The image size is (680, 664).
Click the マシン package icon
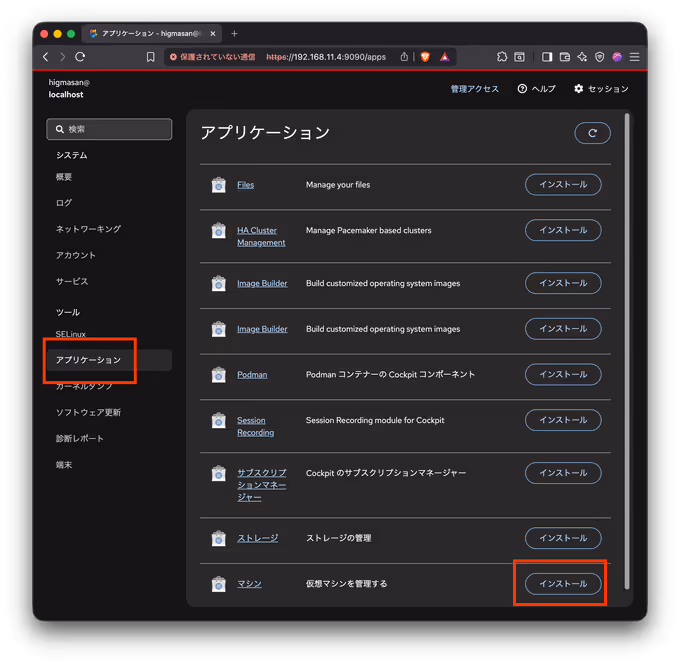coord(219,584)
